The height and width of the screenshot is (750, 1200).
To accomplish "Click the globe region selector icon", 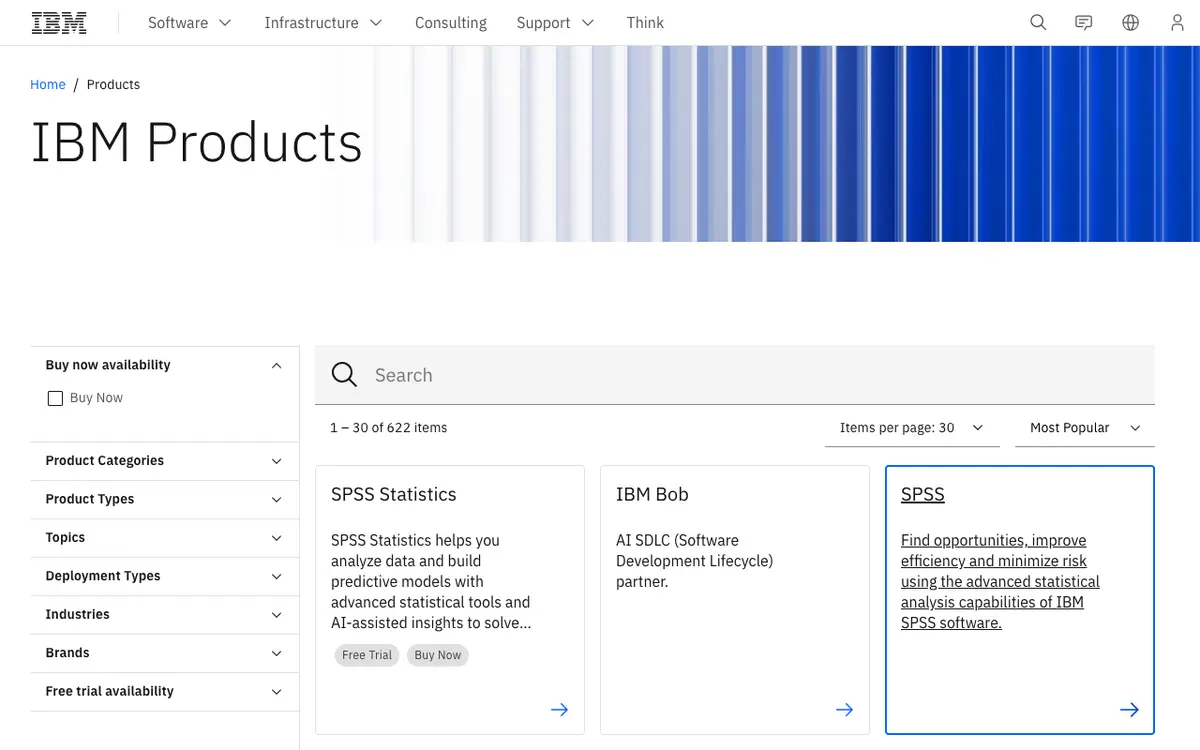I will (x=1131, y=22).
